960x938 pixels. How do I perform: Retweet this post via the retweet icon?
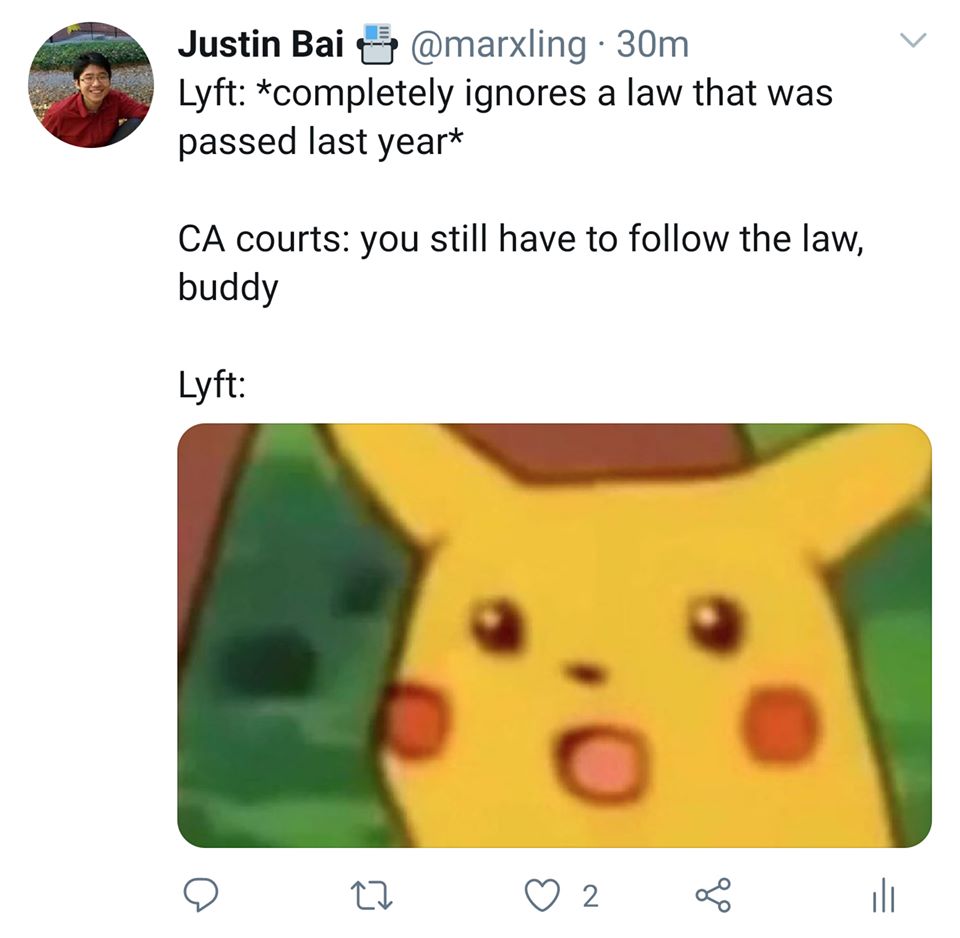[x=374, y=896]
